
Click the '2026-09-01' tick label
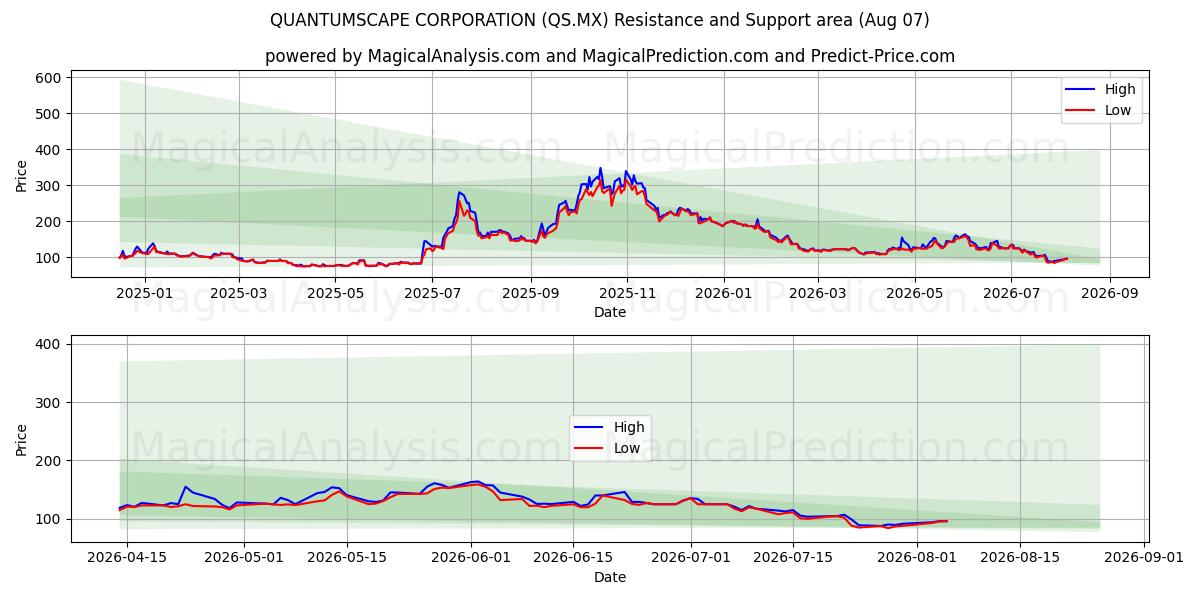(x=1145, y=558)
